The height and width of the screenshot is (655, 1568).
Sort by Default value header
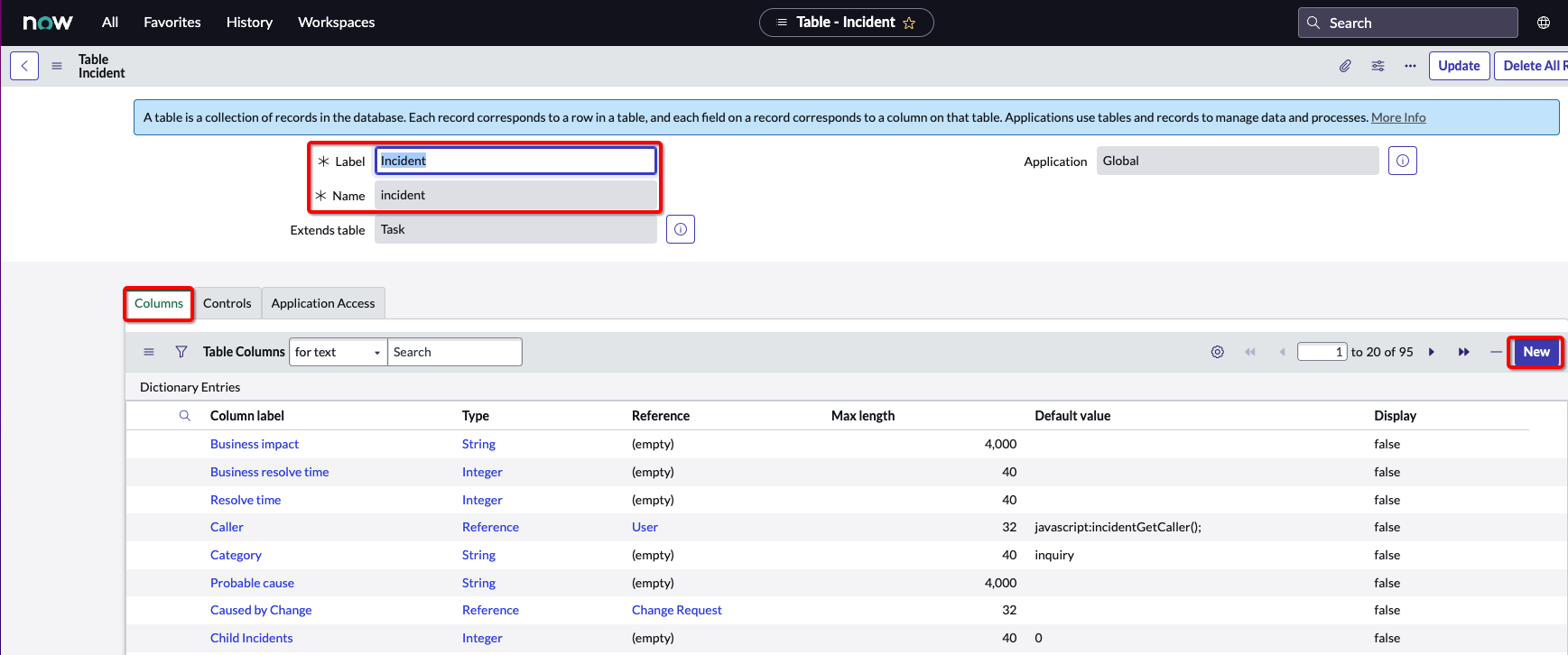click(x=1072, y=416)
